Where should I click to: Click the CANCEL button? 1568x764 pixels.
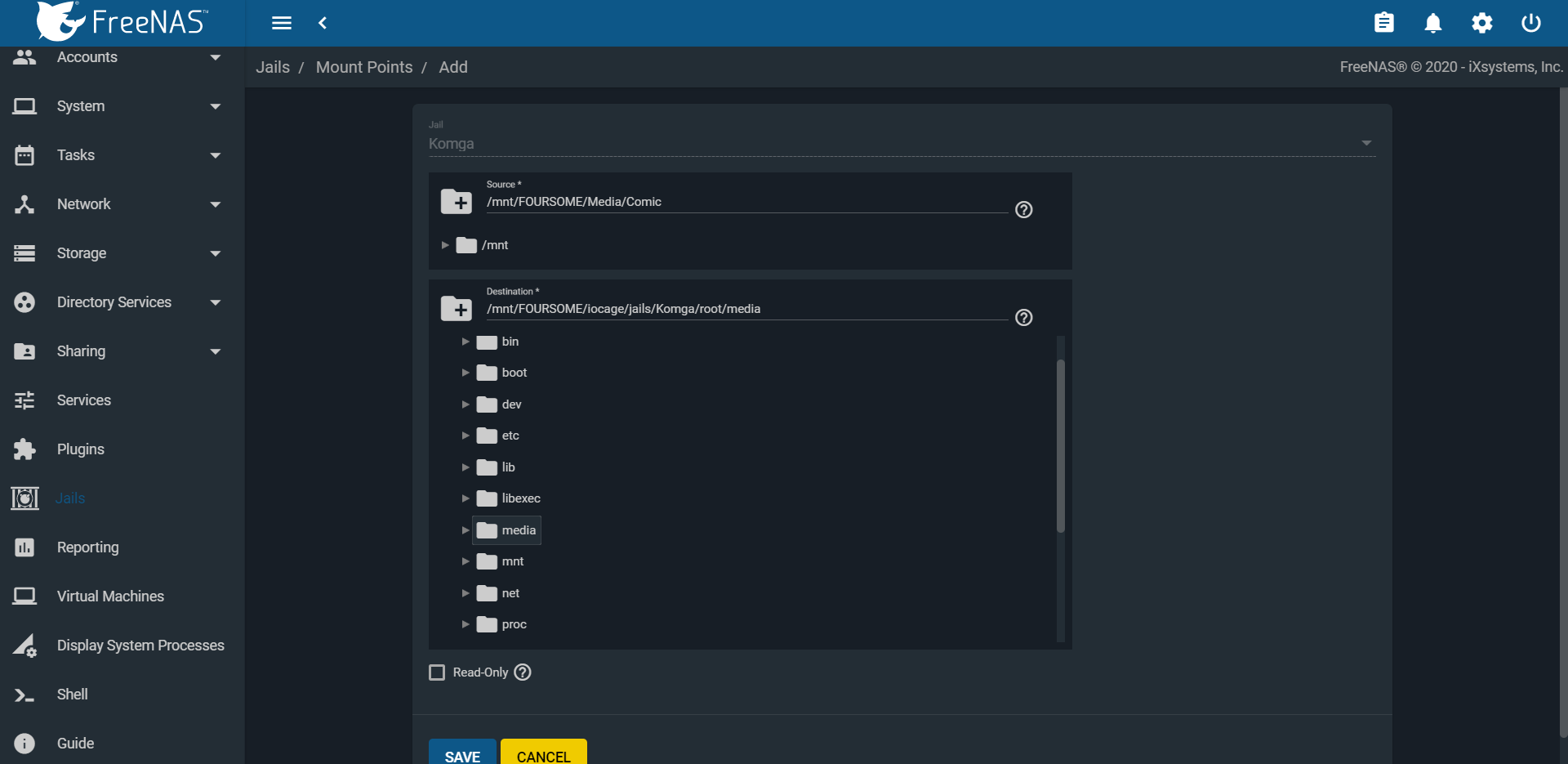(543, 755)
